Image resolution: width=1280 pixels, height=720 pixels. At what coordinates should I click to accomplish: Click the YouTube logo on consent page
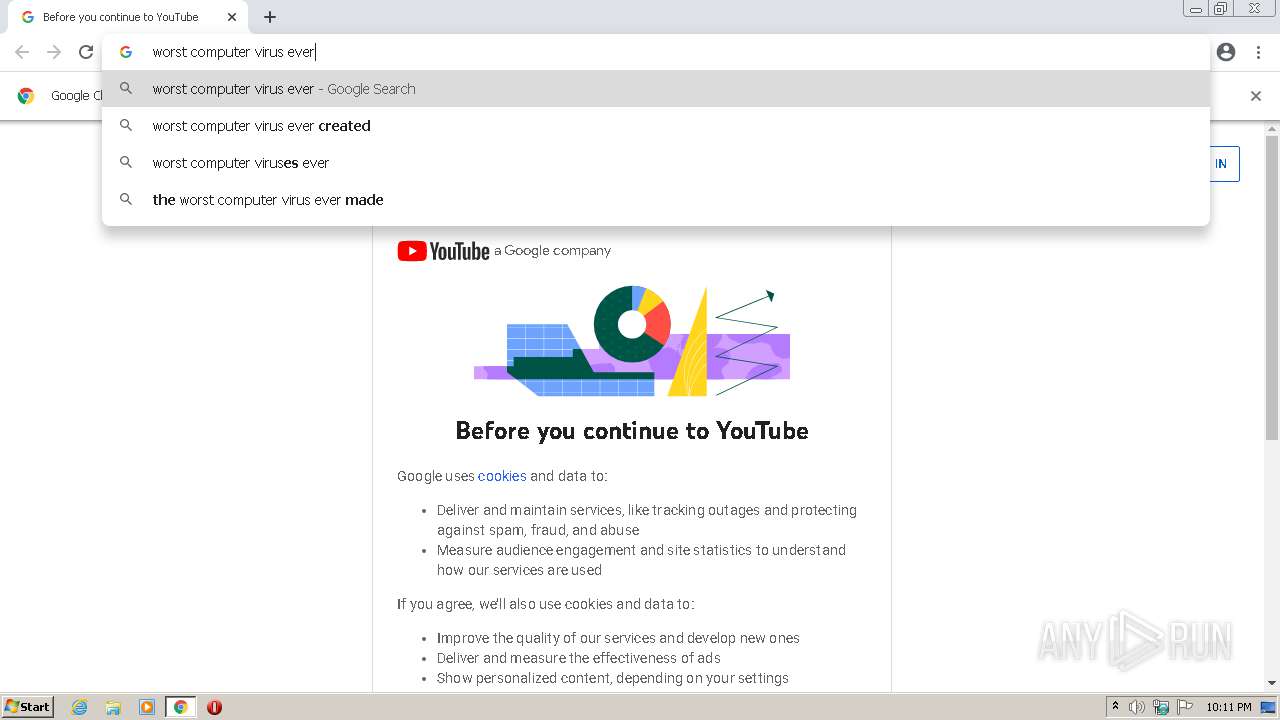(443, 251)
